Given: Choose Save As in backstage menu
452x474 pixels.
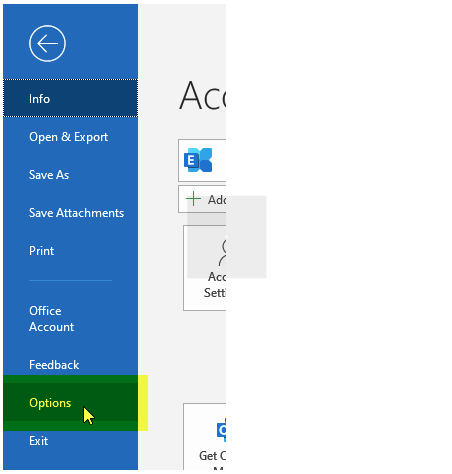Looking at the screenshot, I should tap(70, 175).
